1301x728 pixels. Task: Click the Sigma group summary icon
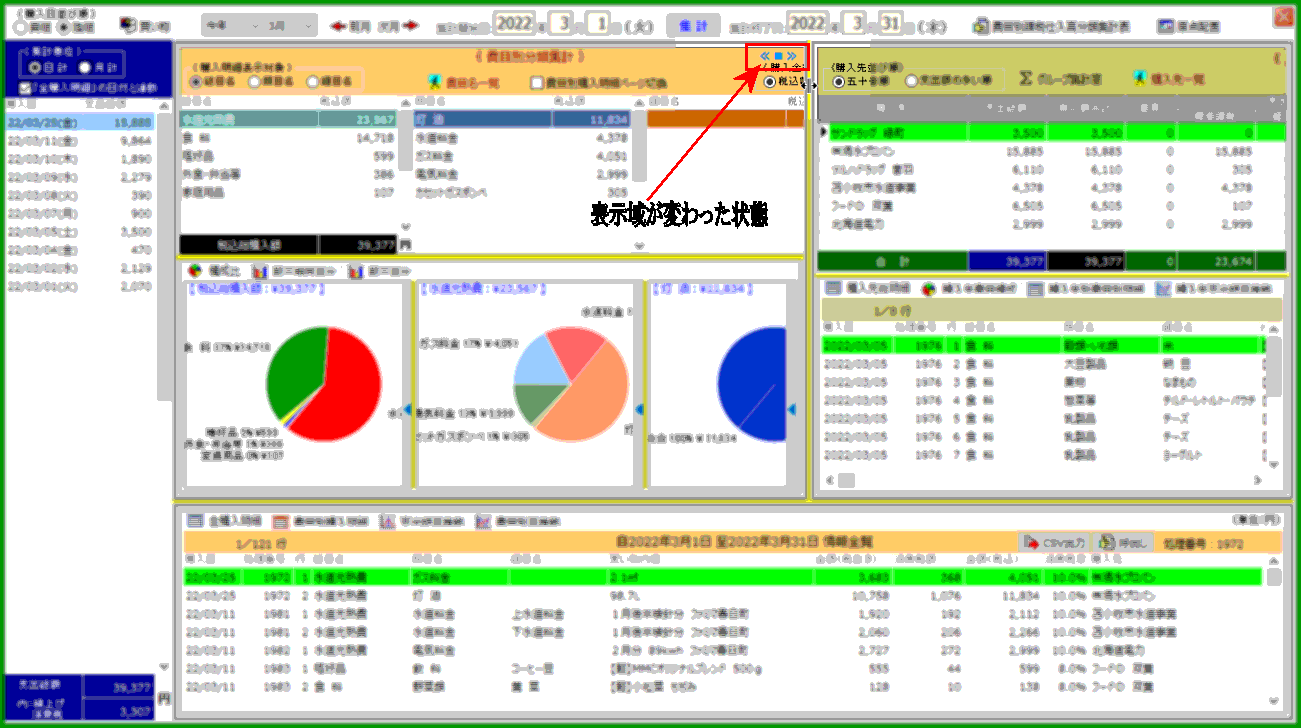1026,78
